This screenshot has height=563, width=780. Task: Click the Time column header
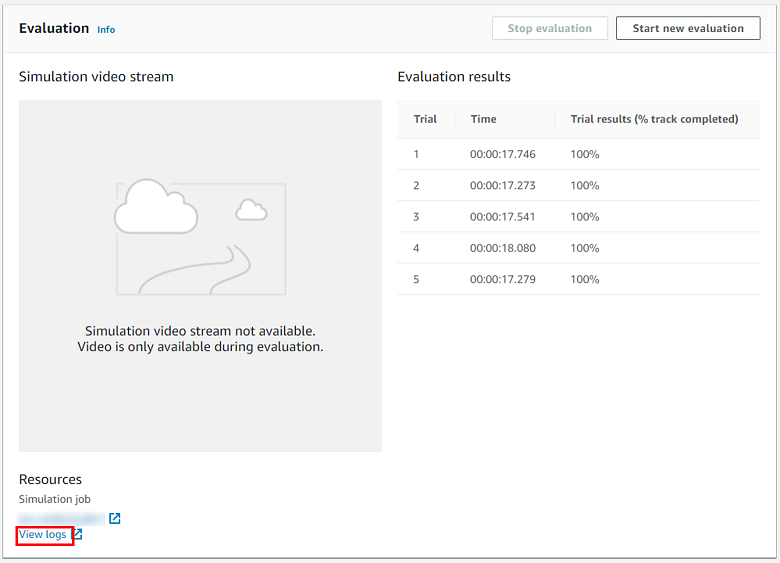click(483, 119)
